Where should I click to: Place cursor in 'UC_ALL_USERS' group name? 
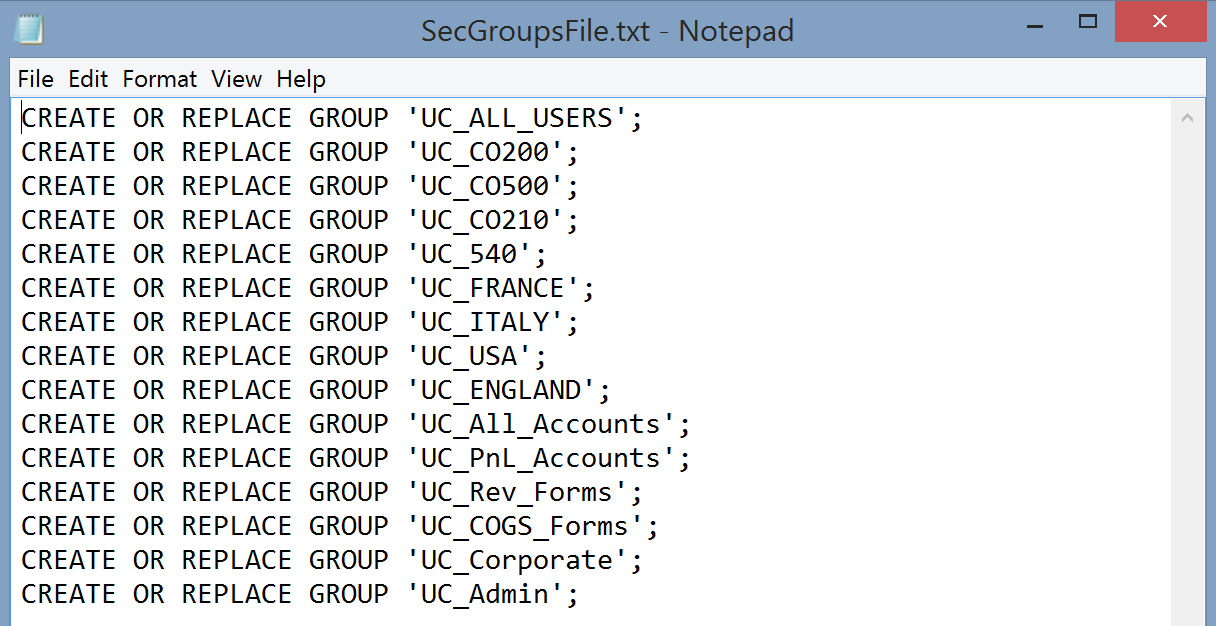516,119
